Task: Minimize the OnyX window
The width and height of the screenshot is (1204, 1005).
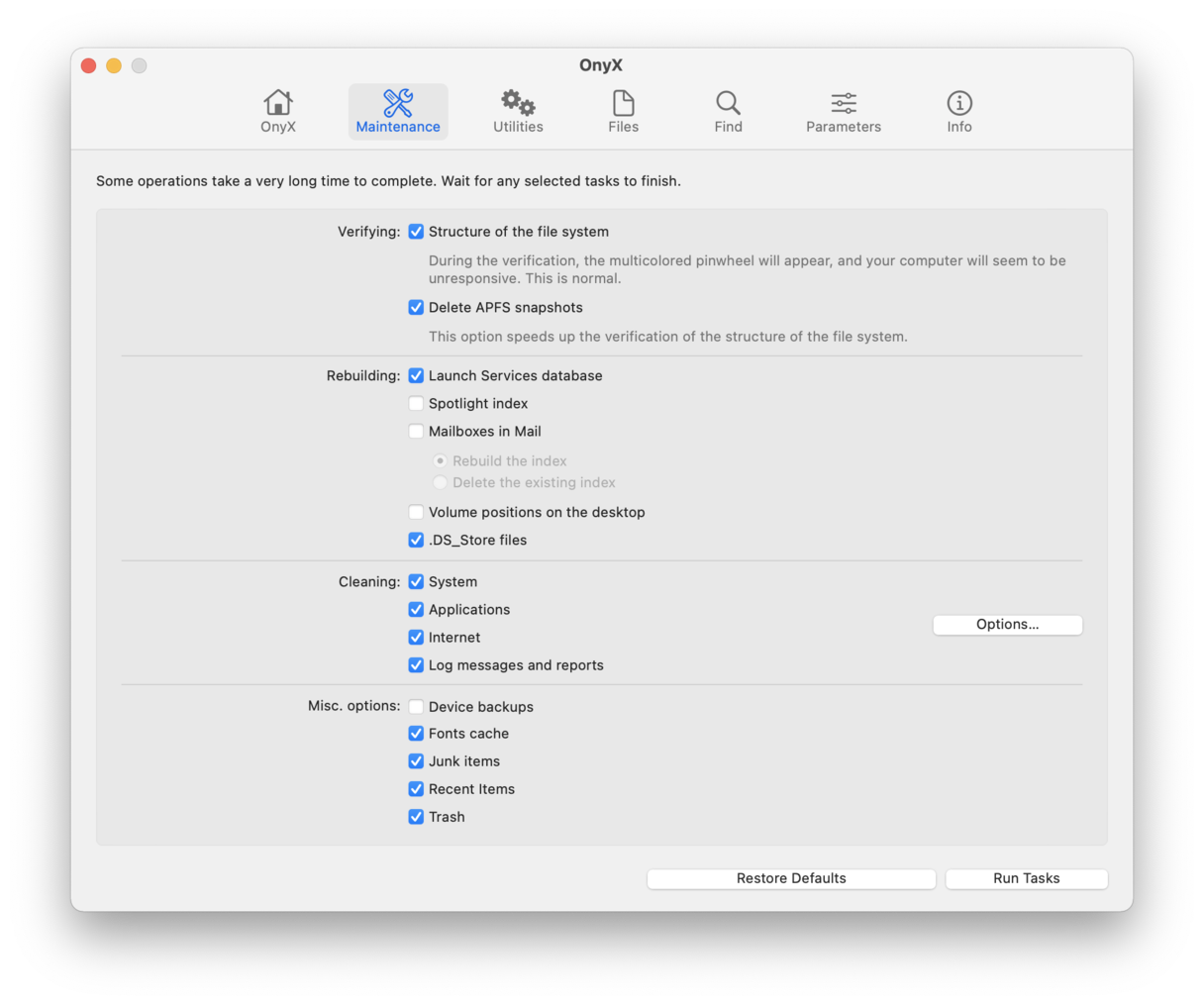Action: pyautogui.click(x=114, y=65)
